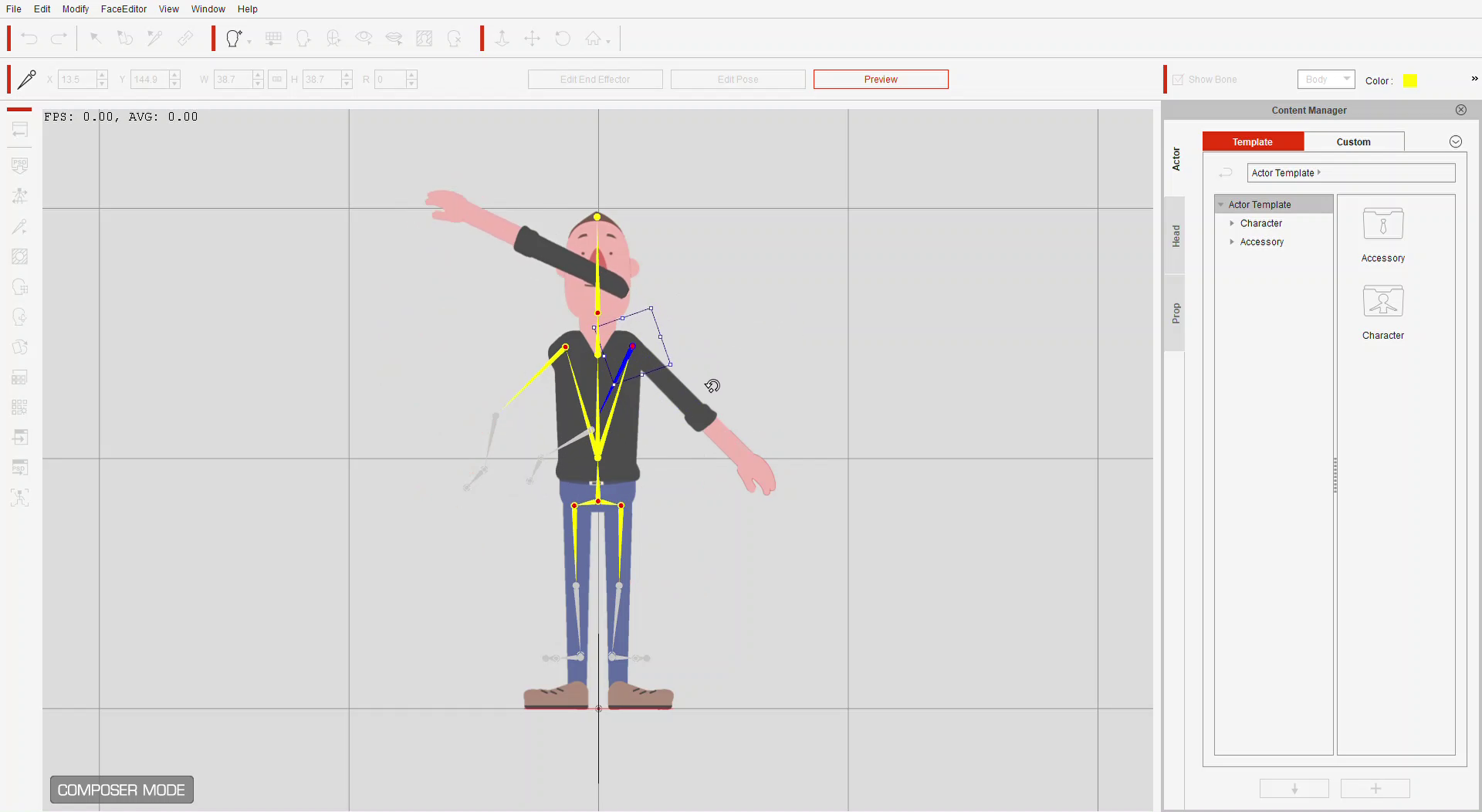This screenshot has width=1482, height=812.
Task: Click the mouth lips settings icon
Action: coord(394,38)
